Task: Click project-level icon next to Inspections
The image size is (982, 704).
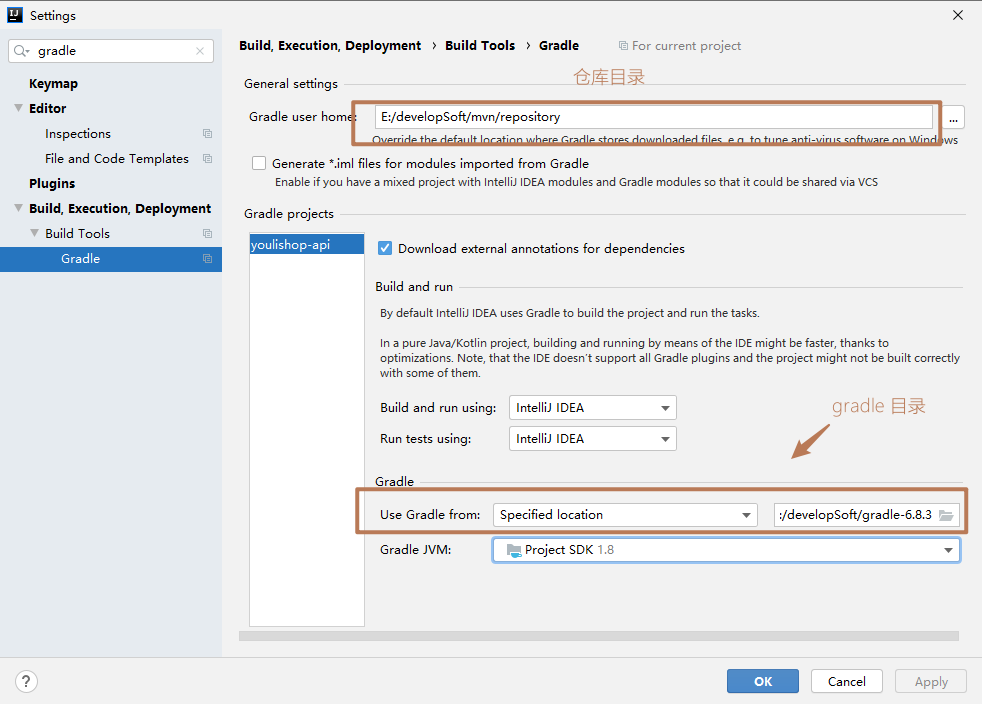Action: coord(207,133)
